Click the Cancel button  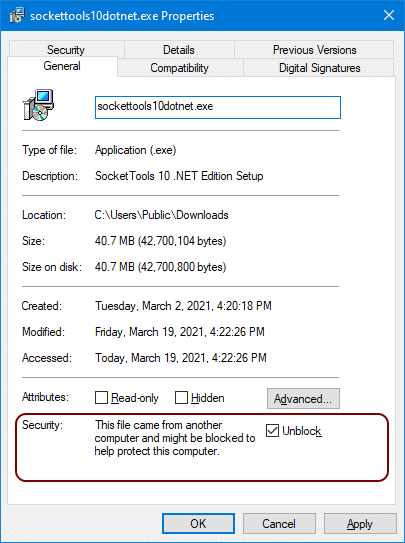[279, 523]
